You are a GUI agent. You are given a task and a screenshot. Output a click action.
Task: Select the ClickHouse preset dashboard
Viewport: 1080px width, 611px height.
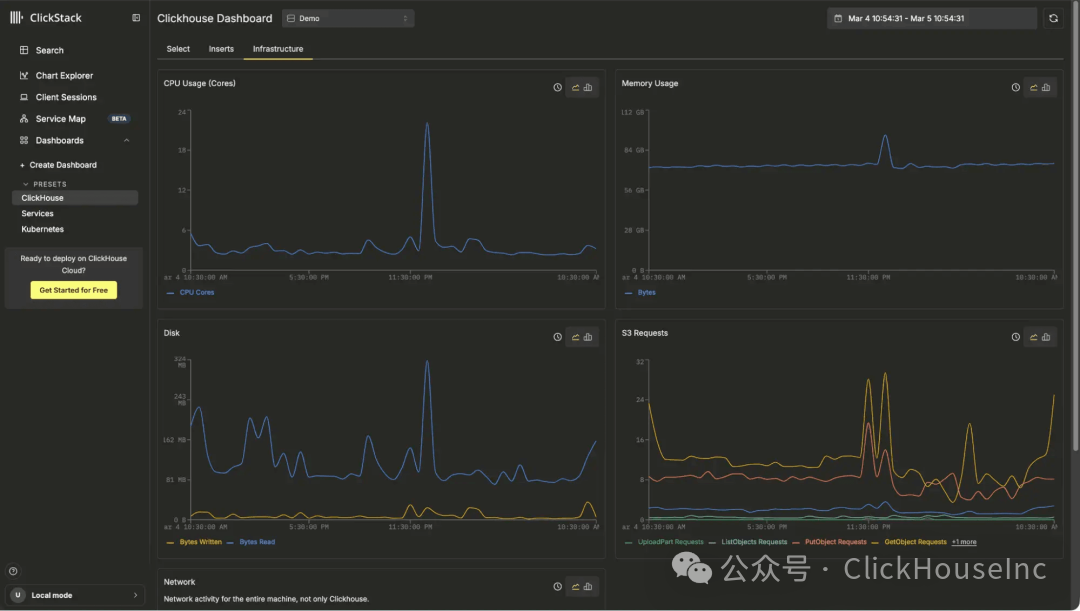pyautogui.click(x=75, y=198)
